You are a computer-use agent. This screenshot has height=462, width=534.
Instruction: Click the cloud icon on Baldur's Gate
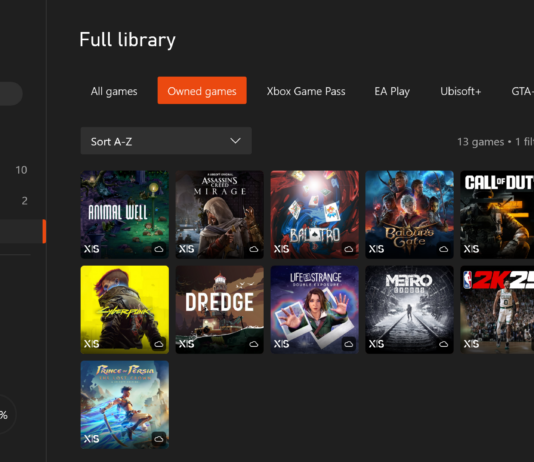click(444, 249)
